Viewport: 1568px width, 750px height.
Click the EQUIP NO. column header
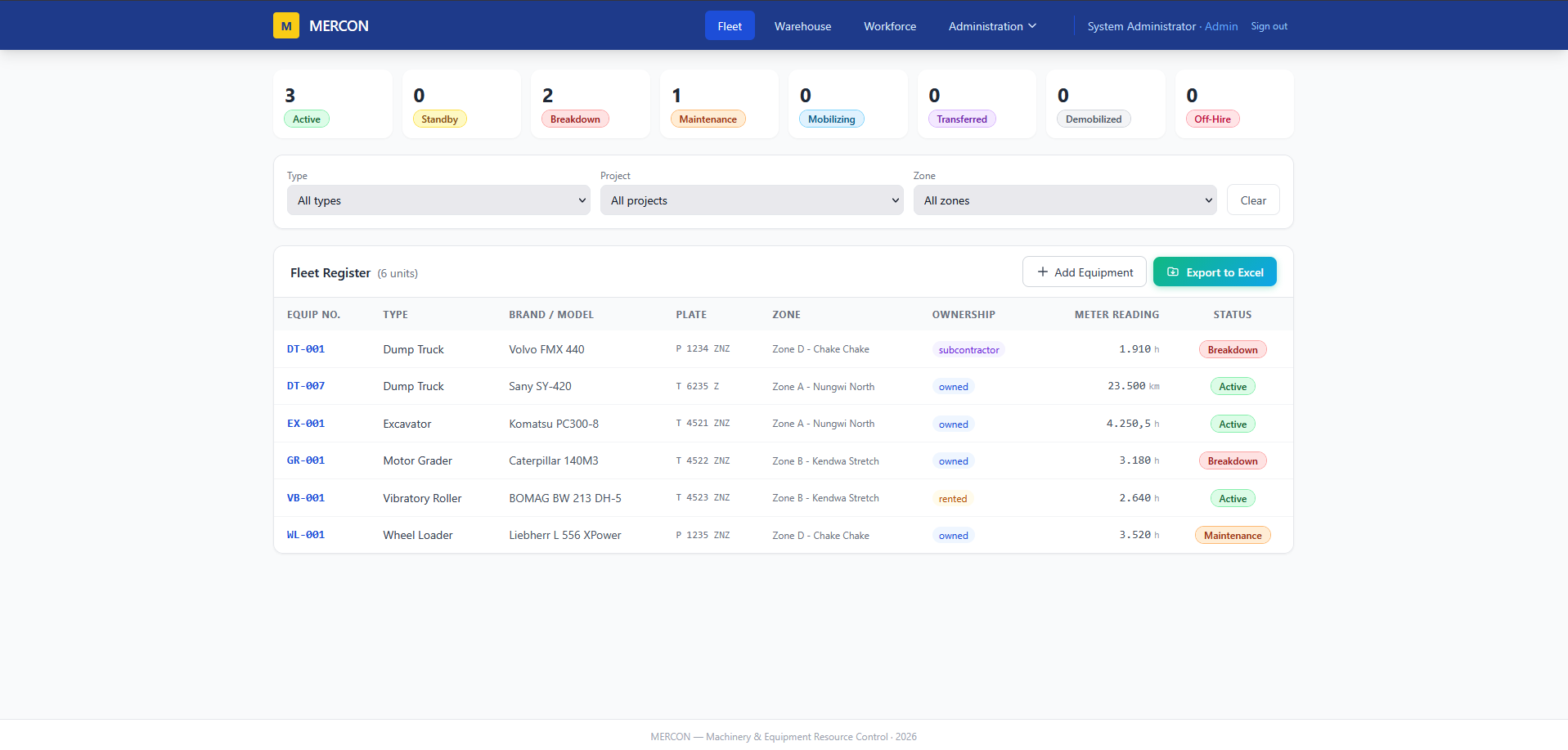[313, 315]
